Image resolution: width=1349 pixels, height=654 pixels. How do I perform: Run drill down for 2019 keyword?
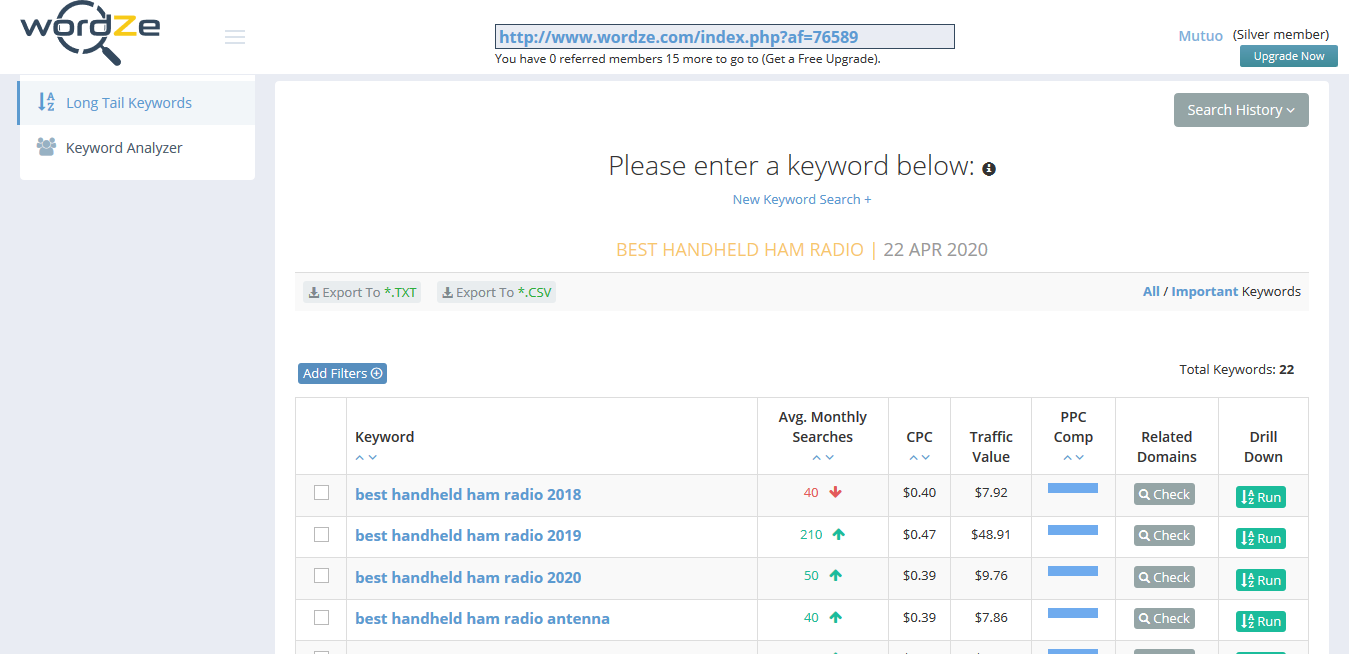point(1261,538)
